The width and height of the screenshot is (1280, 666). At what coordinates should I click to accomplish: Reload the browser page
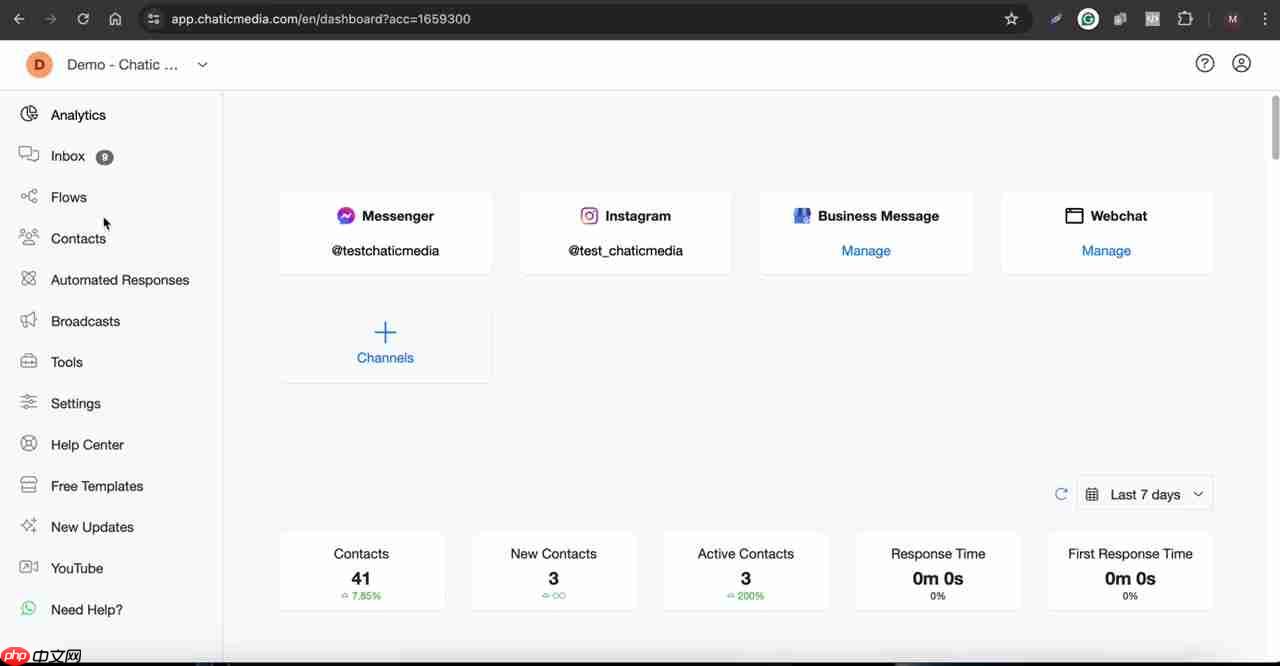pos(83,18)
